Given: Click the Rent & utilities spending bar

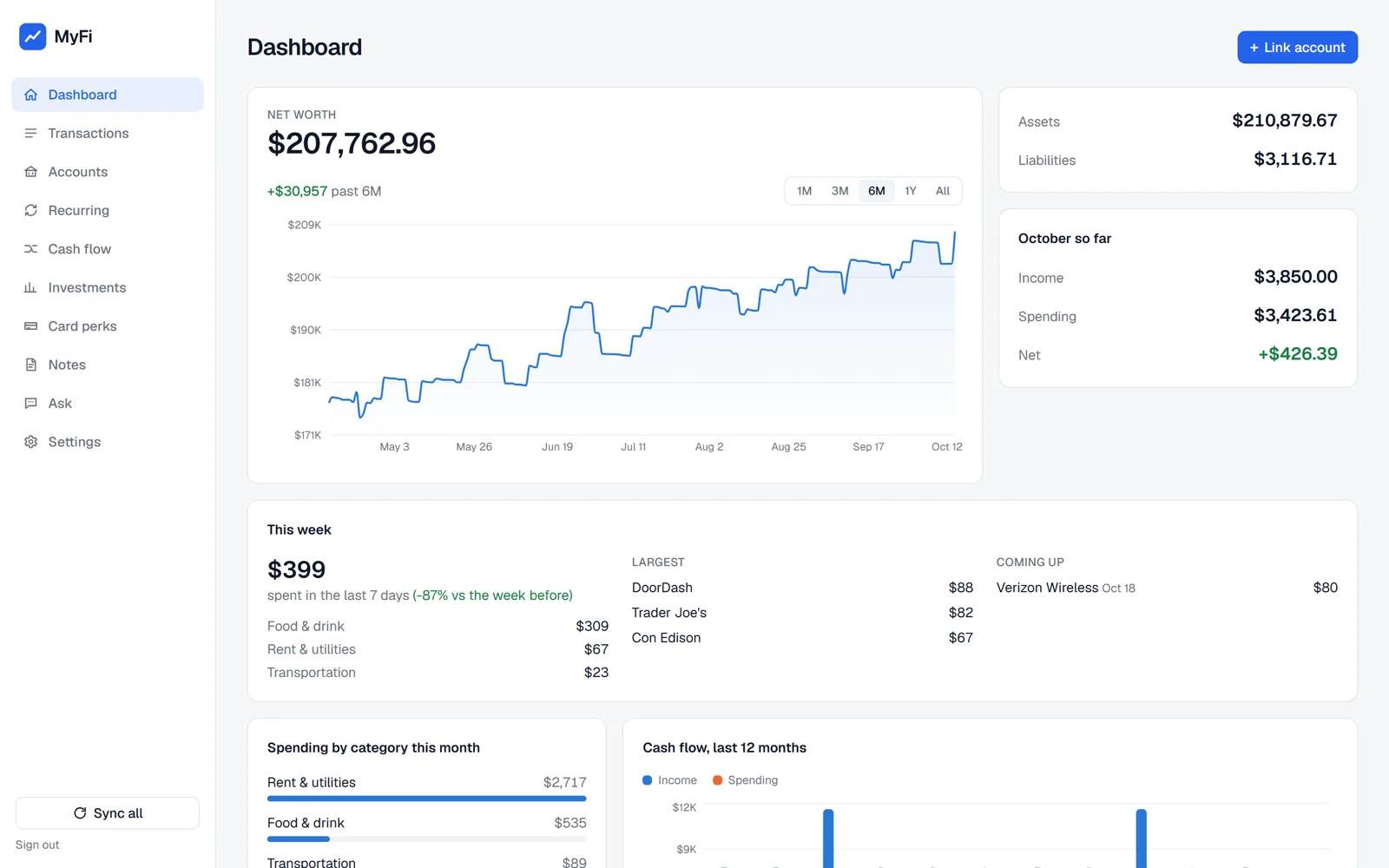Looking at the screenshot, I should coord(426,799).
